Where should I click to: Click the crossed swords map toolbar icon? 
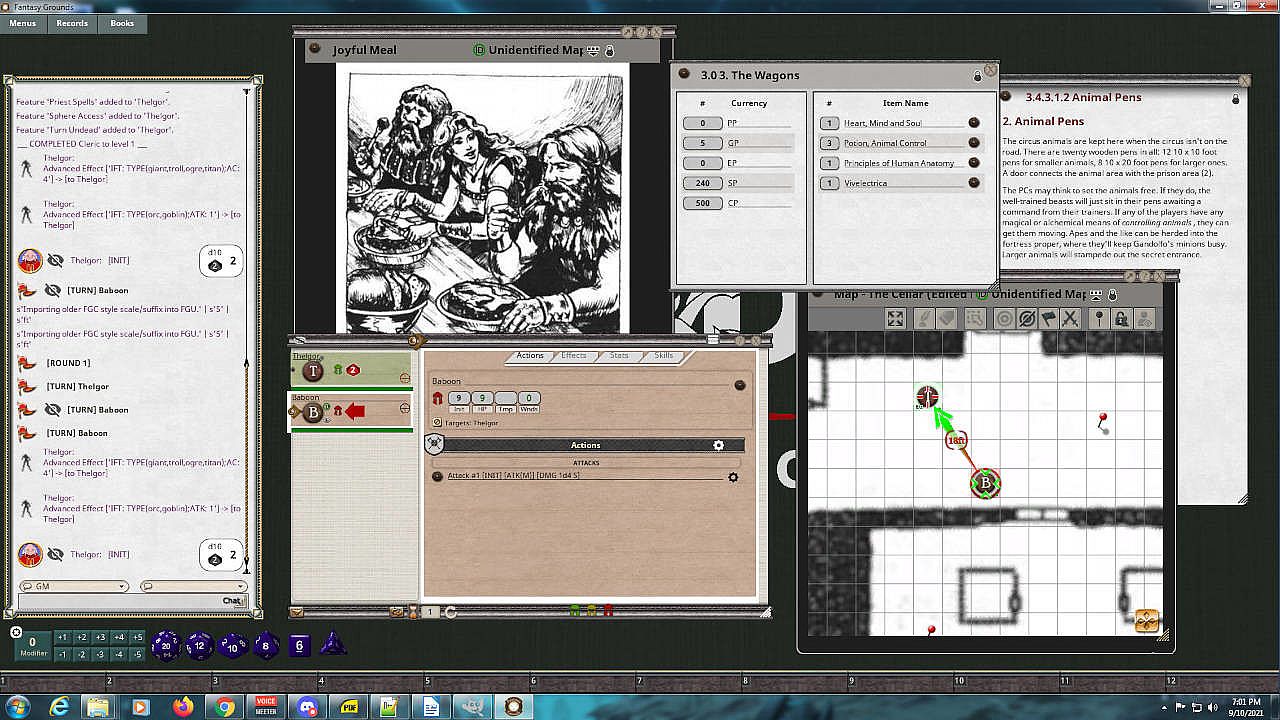click(x=1070, y=319)
